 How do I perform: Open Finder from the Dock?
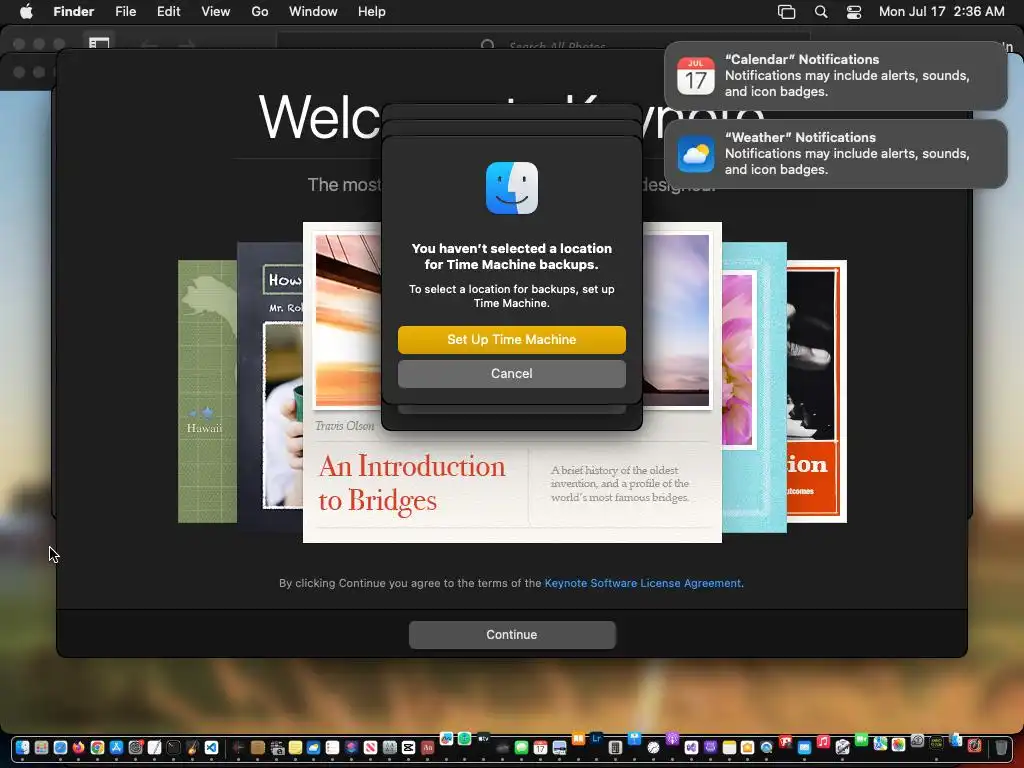pos(22,748)
